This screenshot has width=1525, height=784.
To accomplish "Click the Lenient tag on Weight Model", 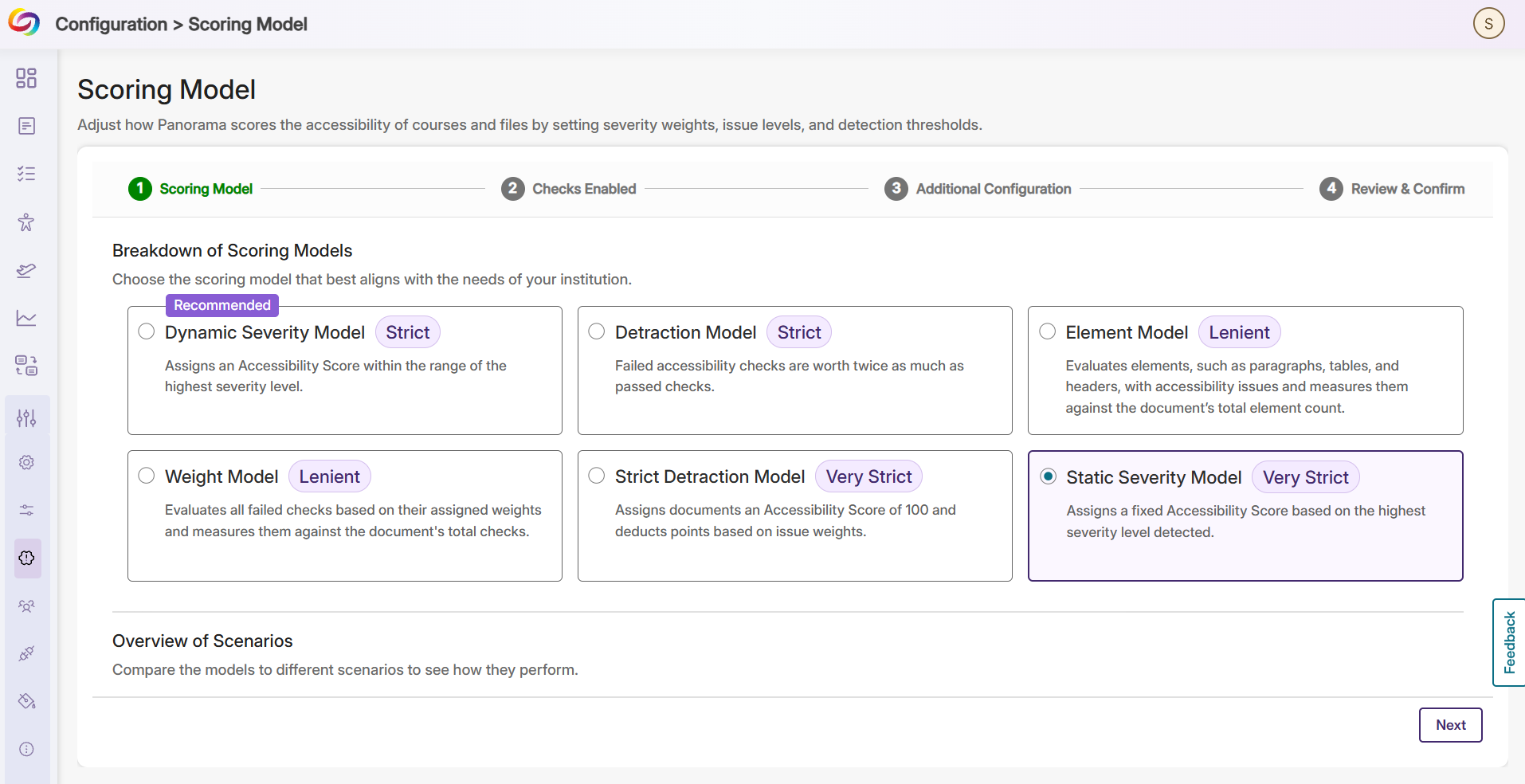I will coord(330,476).
